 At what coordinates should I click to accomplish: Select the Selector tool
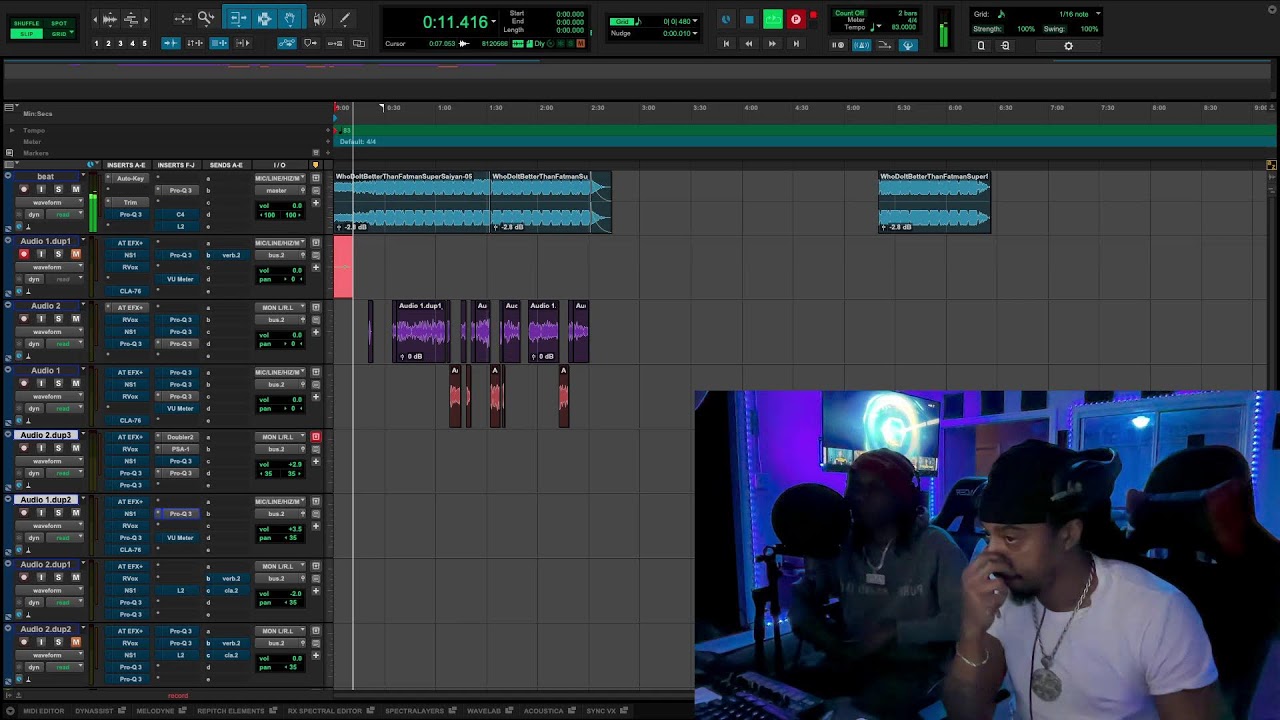(x=264, y=18)
